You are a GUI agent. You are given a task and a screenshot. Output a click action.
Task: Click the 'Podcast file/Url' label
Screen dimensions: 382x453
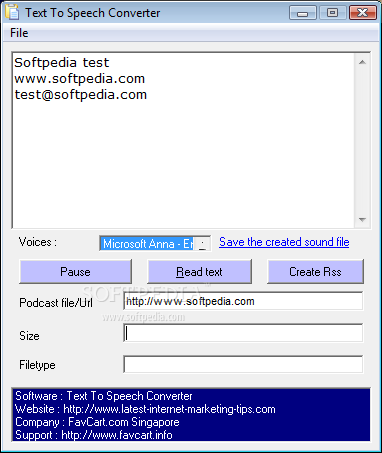coord(56,303)
